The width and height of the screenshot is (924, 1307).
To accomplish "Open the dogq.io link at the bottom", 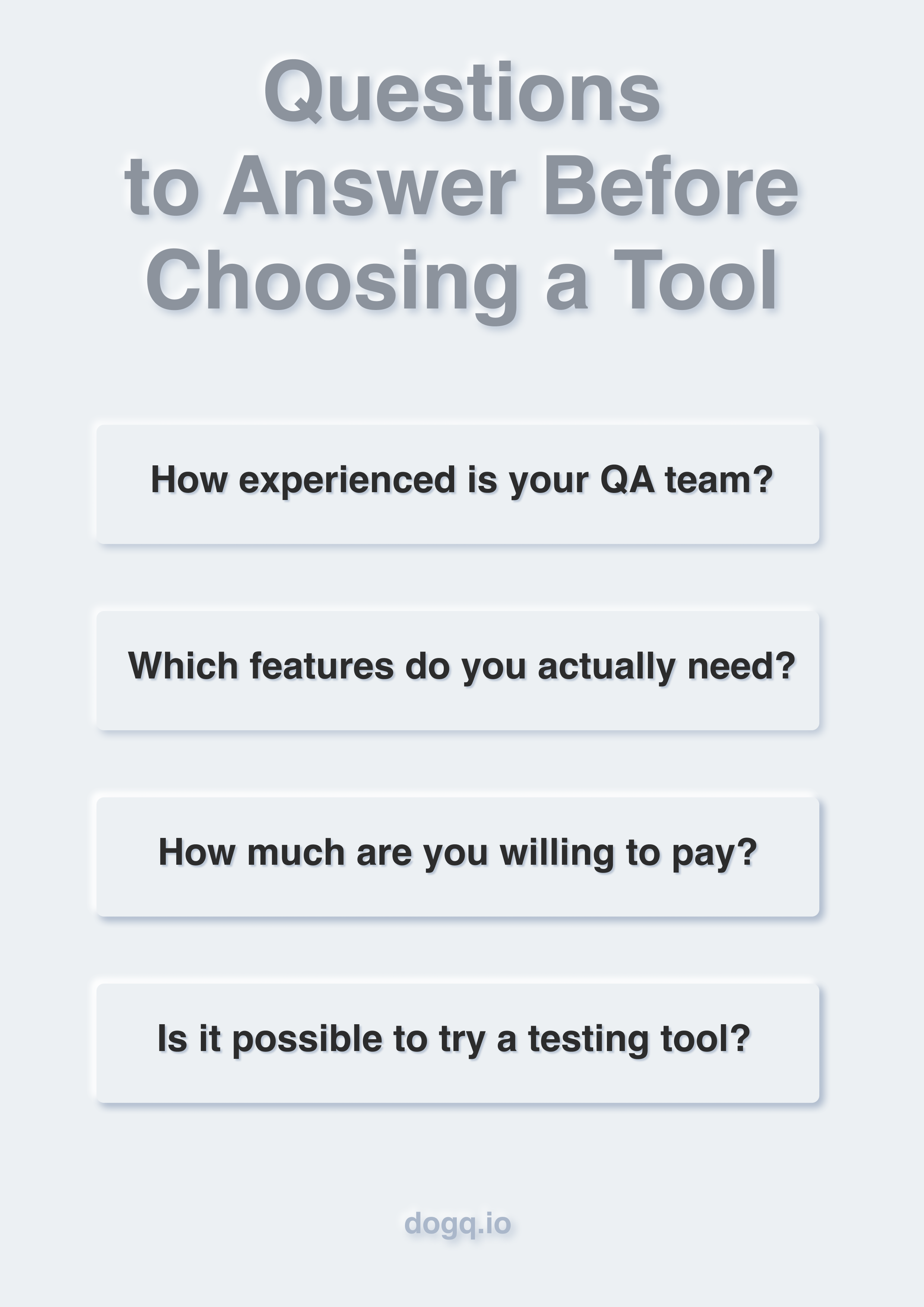I will (458, 1223).
